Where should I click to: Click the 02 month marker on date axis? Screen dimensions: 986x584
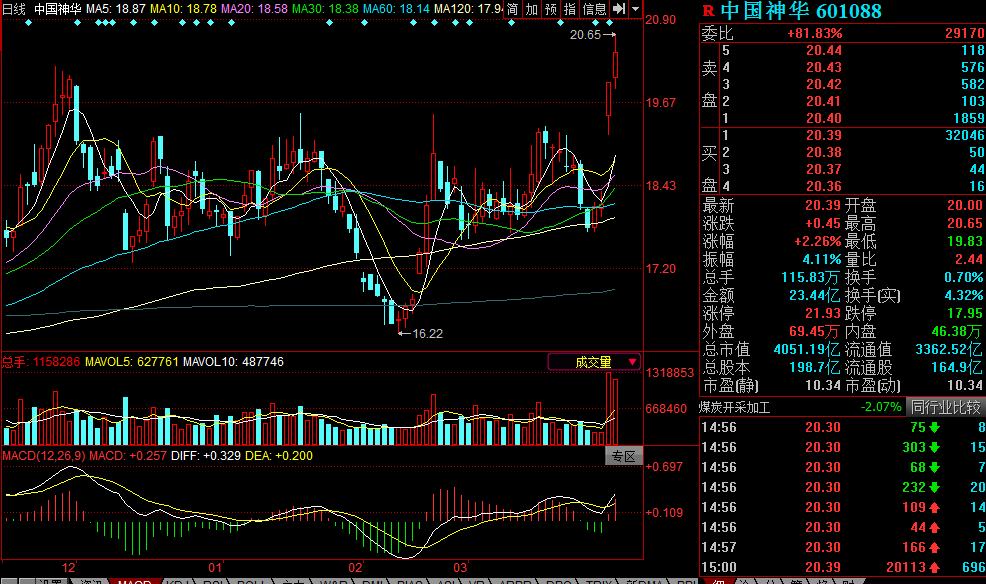356,568
